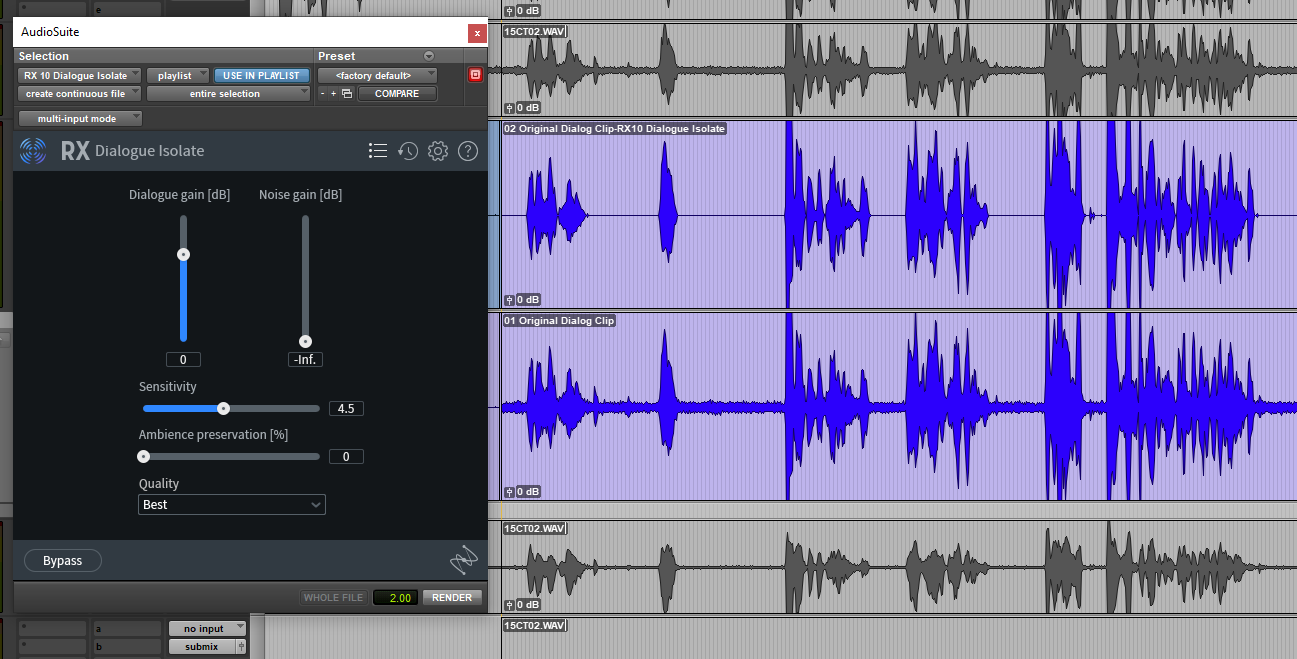Toggle the red plug-in target button

pyautogui.click(x=475, y=75)
